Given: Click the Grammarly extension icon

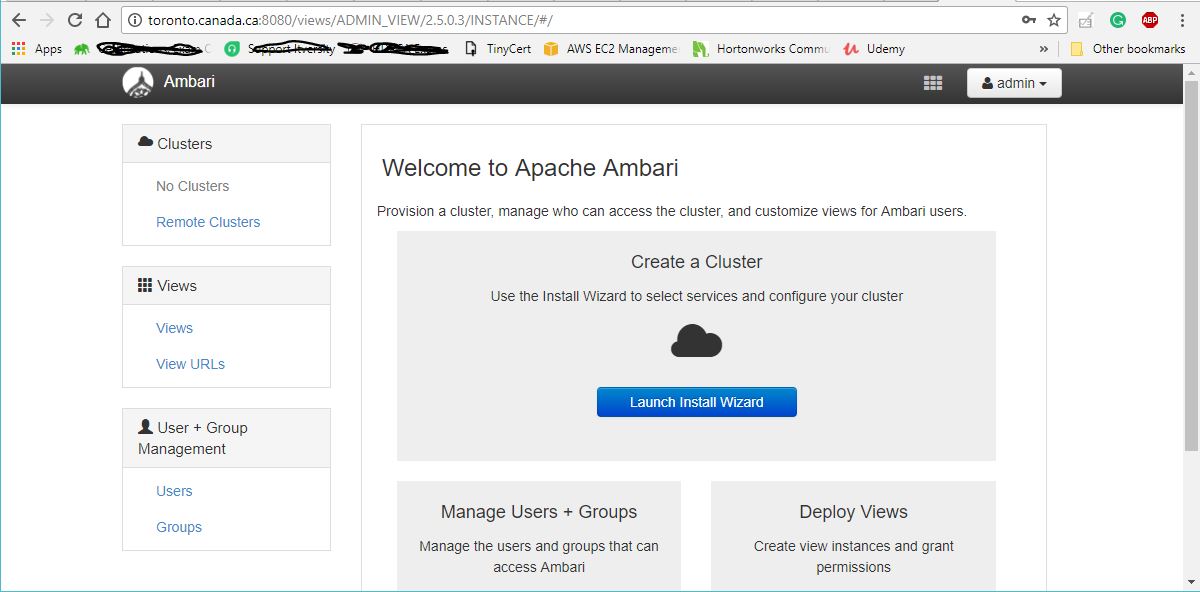Looking at the screenshot, I should point(1117,19).
